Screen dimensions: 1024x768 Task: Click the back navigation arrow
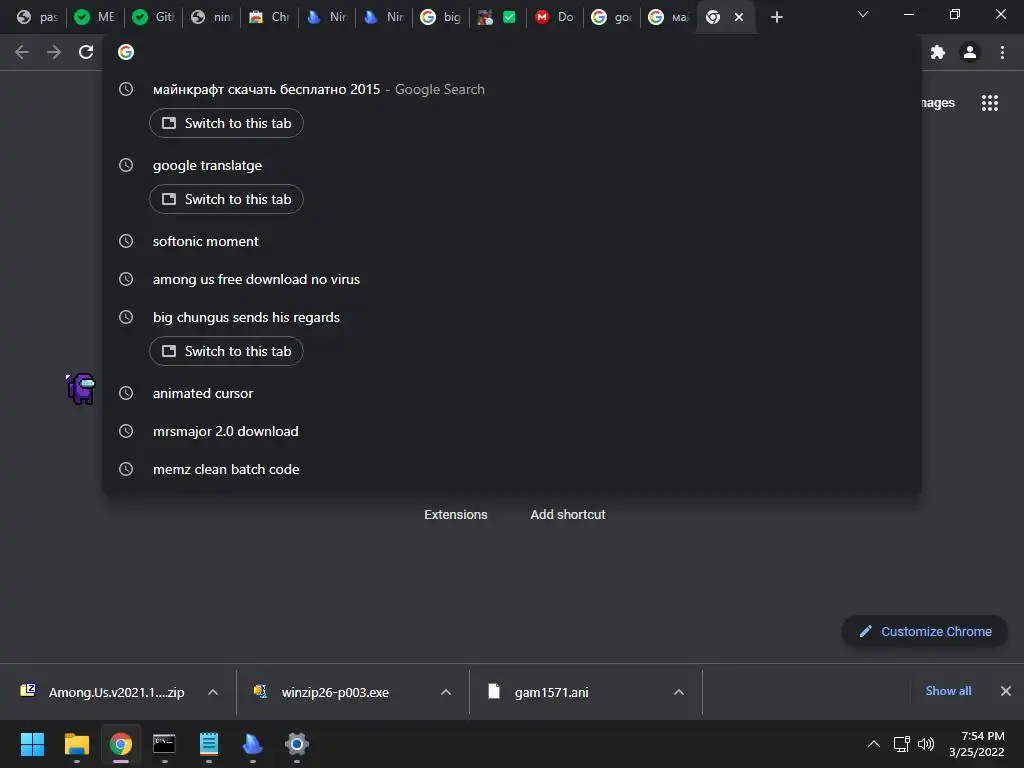click(x=22, y=52)
